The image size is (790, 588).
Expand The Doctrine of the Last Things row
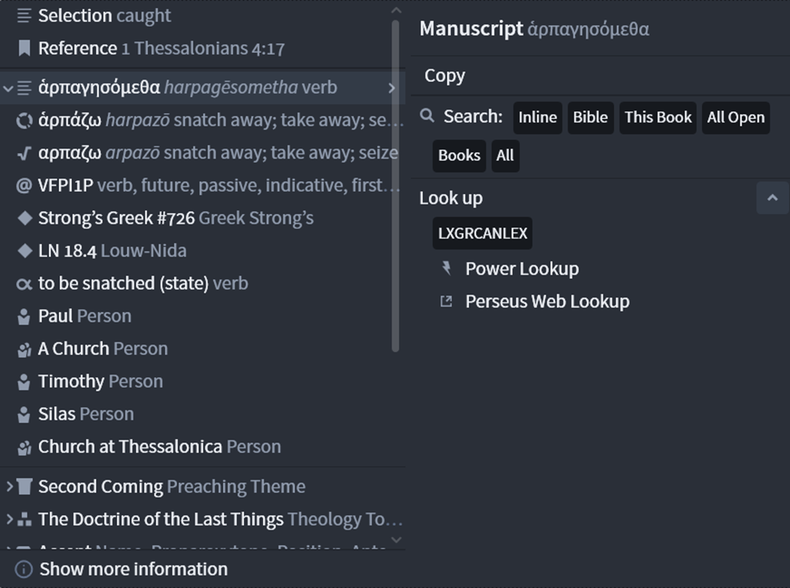9,519
